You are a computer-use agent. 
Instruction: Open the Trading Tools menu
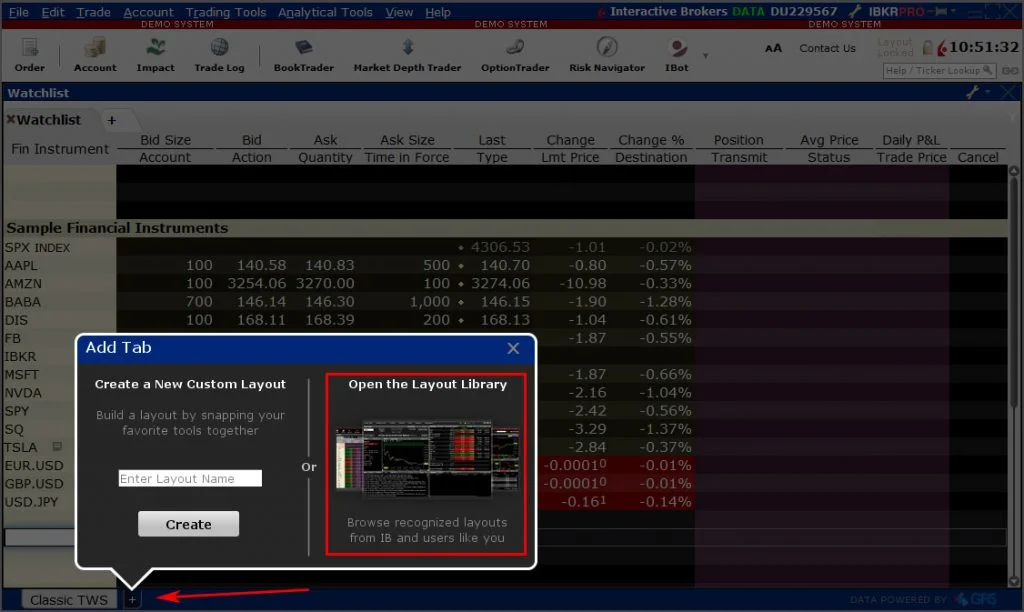226,12
